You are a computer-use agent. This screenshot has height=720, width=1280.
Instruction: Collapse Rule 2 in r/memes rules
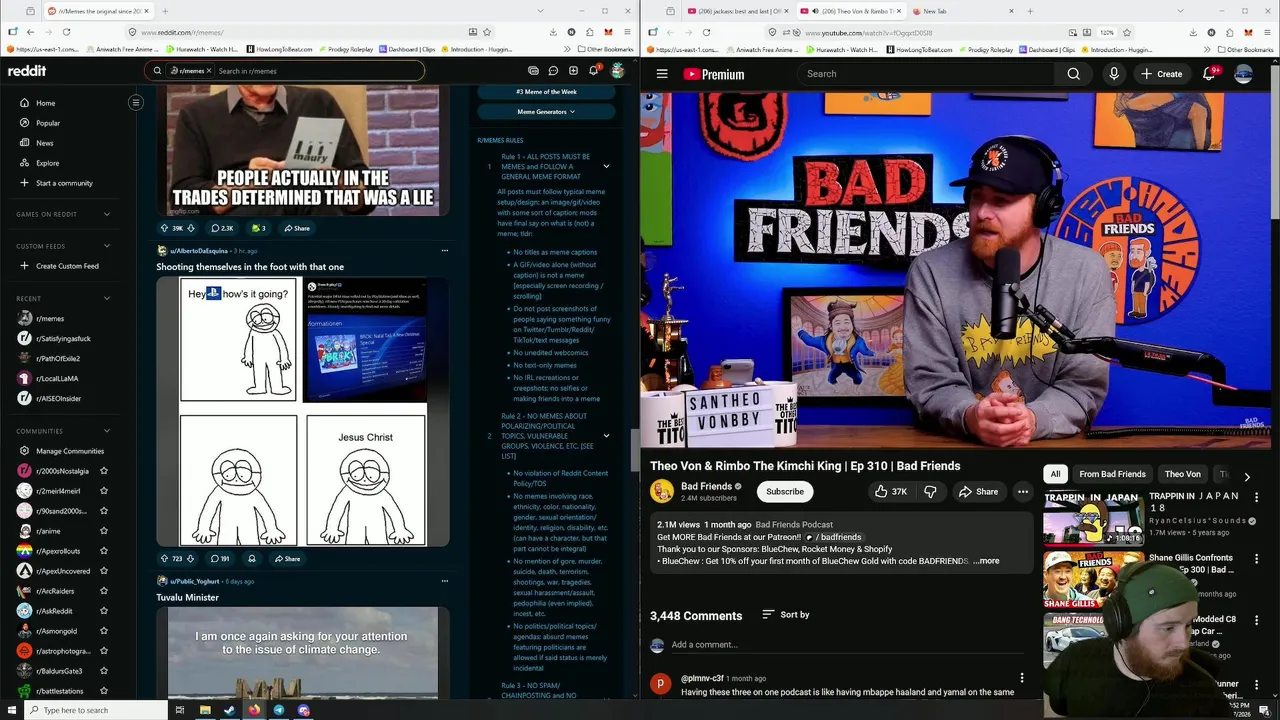tap(606, 436)
